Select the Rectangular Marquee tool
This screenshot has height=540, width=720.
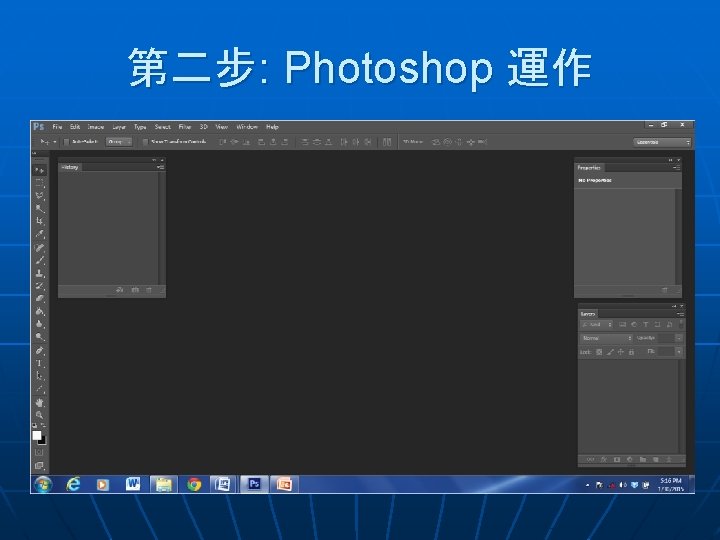39,183
